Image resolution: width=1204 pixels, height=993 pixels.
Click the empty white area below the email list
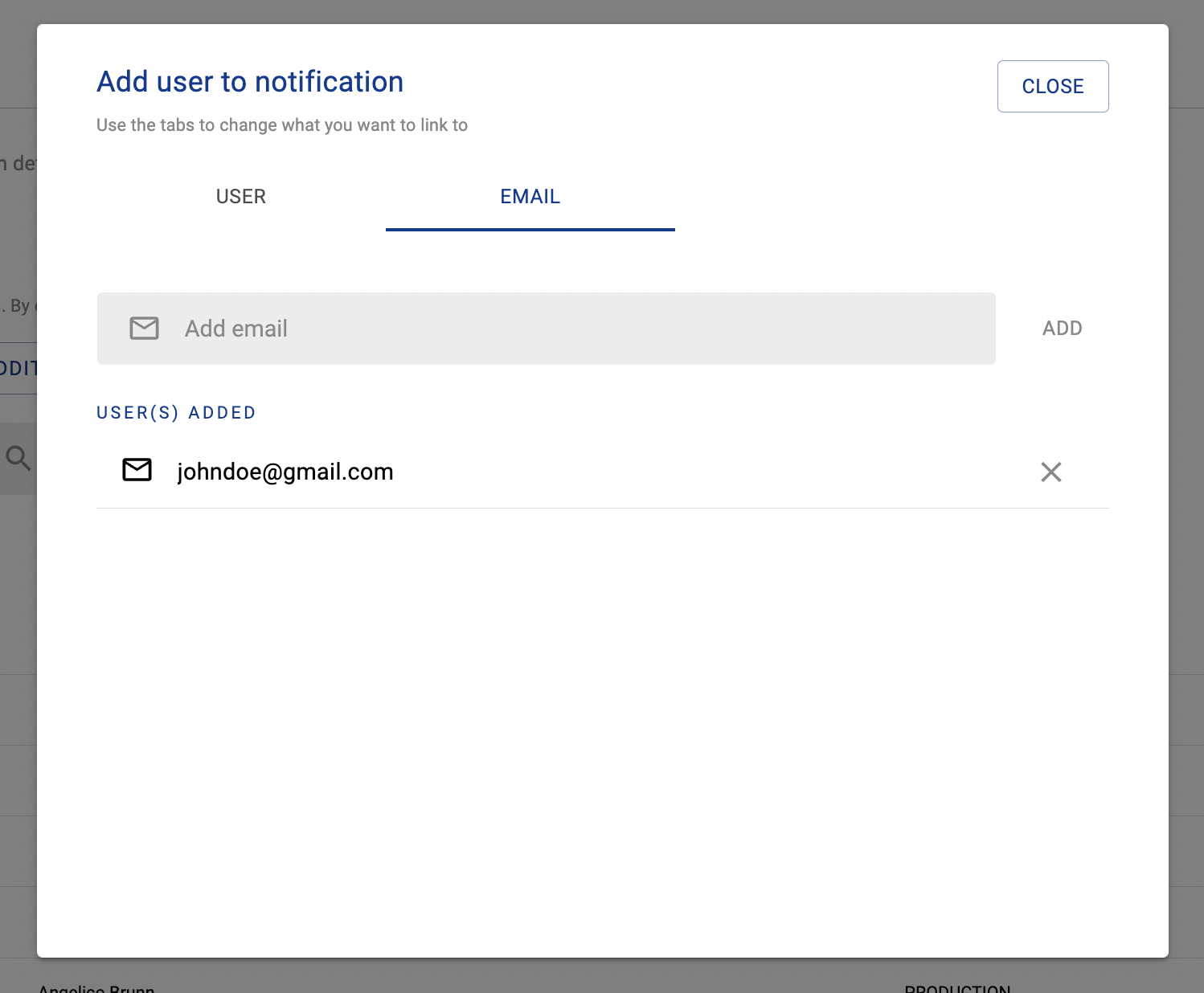(x=603, y=723)
